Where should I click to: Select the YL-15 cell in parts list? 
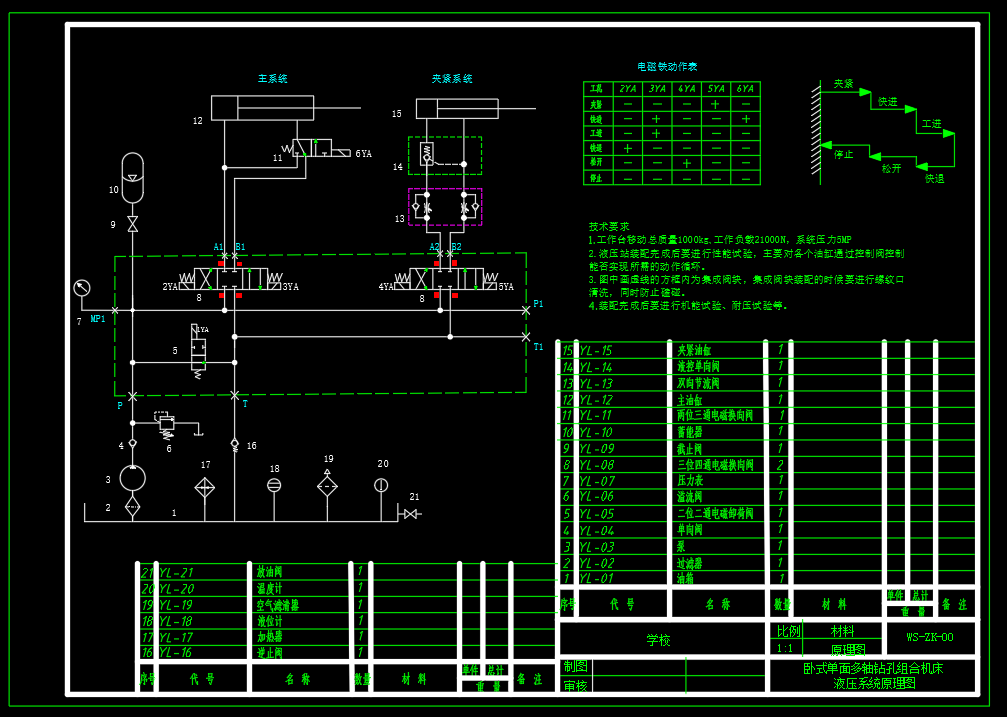point(596,351)
